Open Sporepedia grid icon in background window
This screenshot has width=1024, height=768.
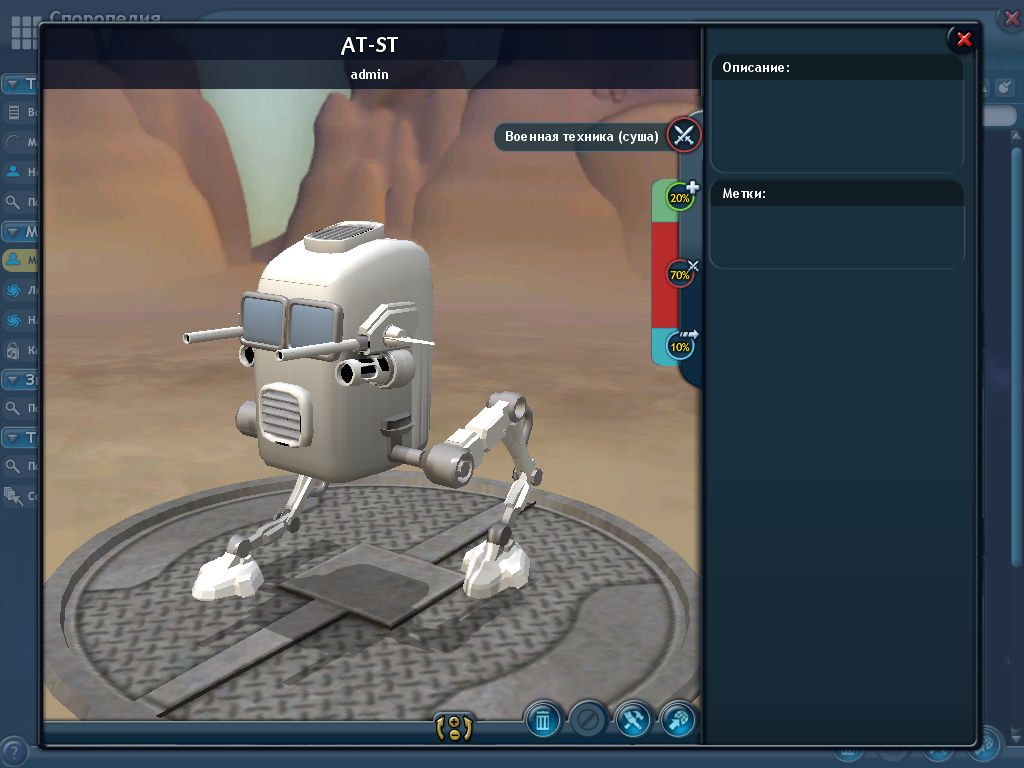tap(24, 33)
